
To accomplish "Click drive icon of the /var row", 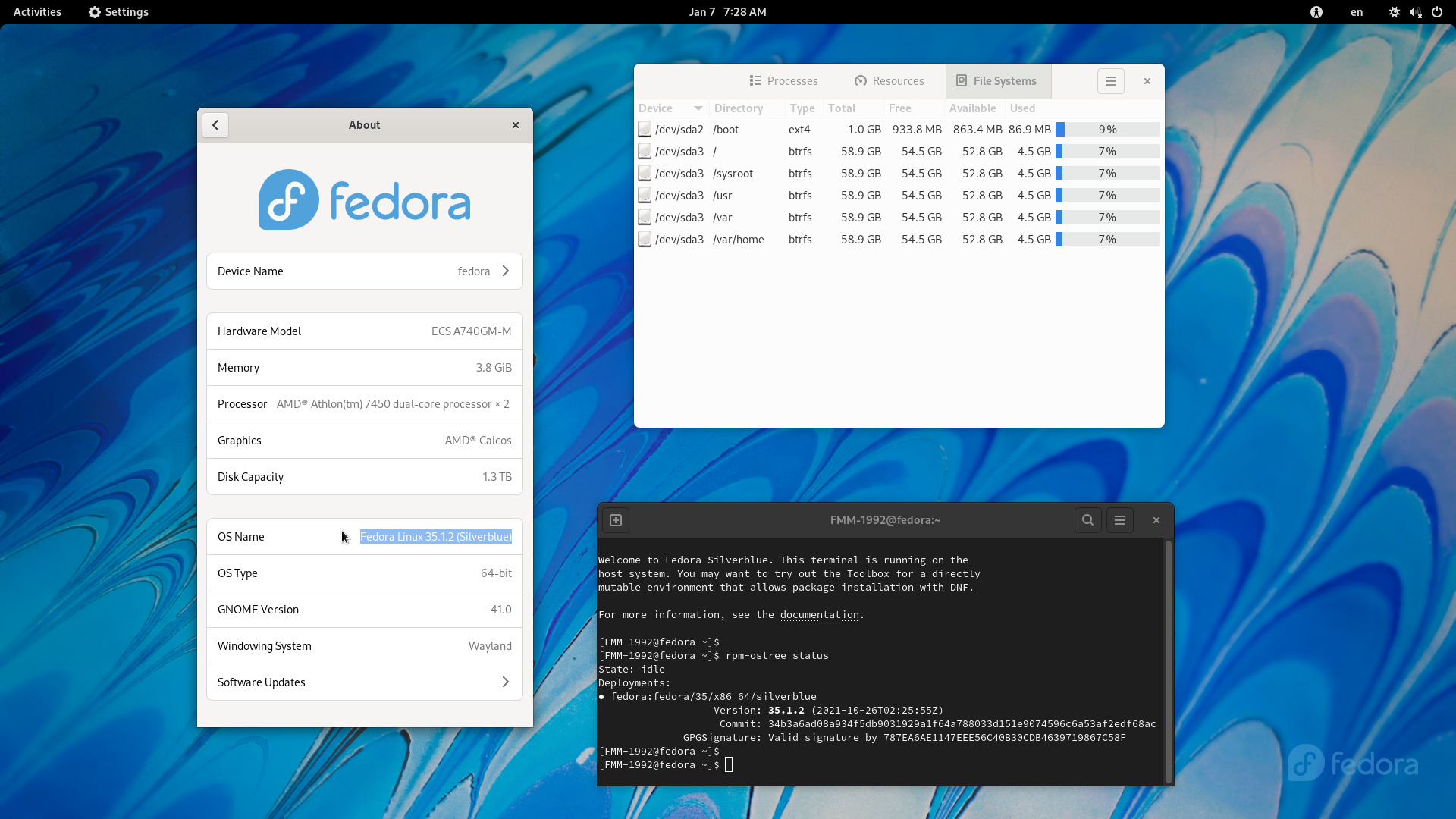I will click(645, 218).
